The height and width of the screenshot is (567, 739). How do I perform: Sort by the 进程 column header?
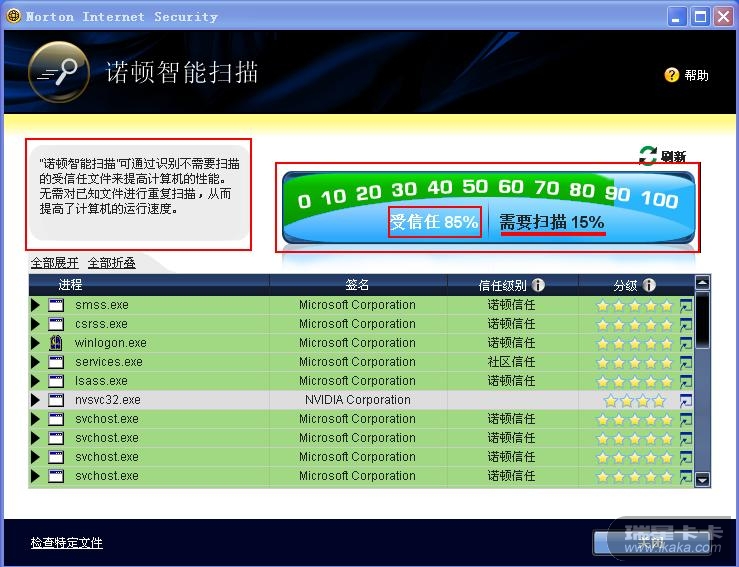click(149, 285)
